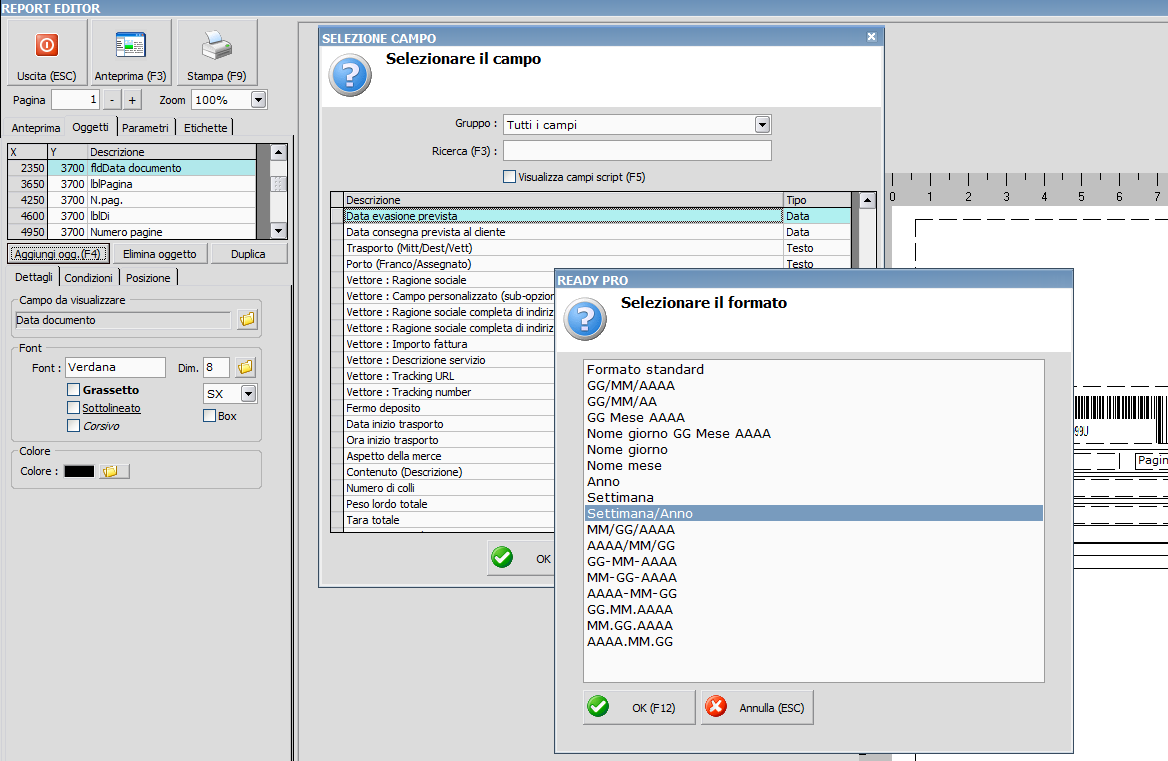Select the lblDi object row

click(132, 216)
